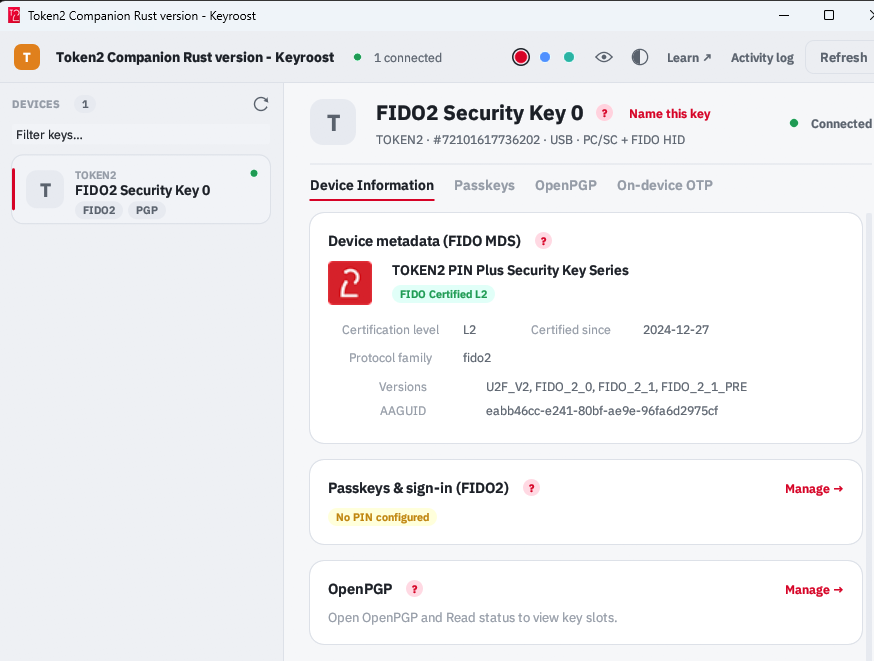The height and width of the screenshot is (661, 874).
Task: Click the devices count badge 1
Action: [x=85, y=104]
